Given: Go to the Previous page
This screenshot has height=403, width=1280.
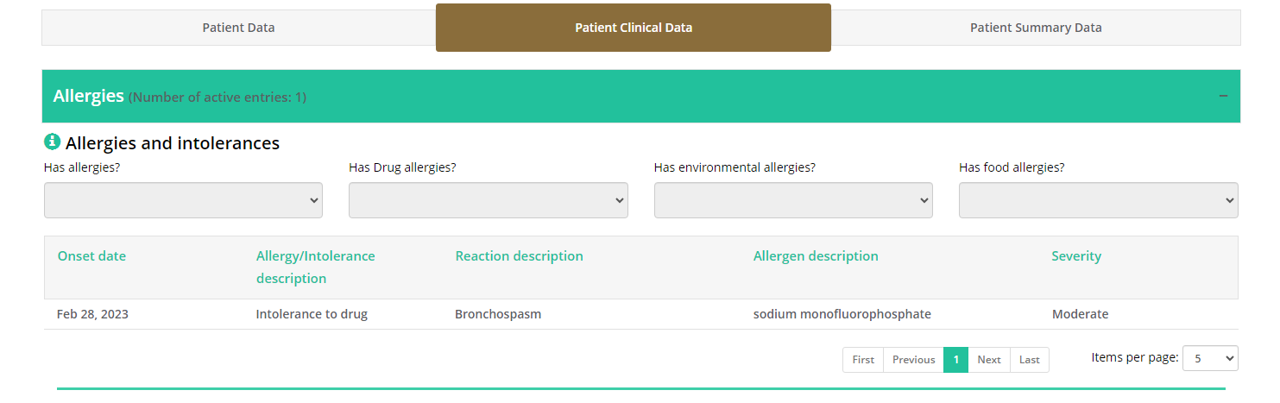Looking at the screenshot, I should coord(913,360).
